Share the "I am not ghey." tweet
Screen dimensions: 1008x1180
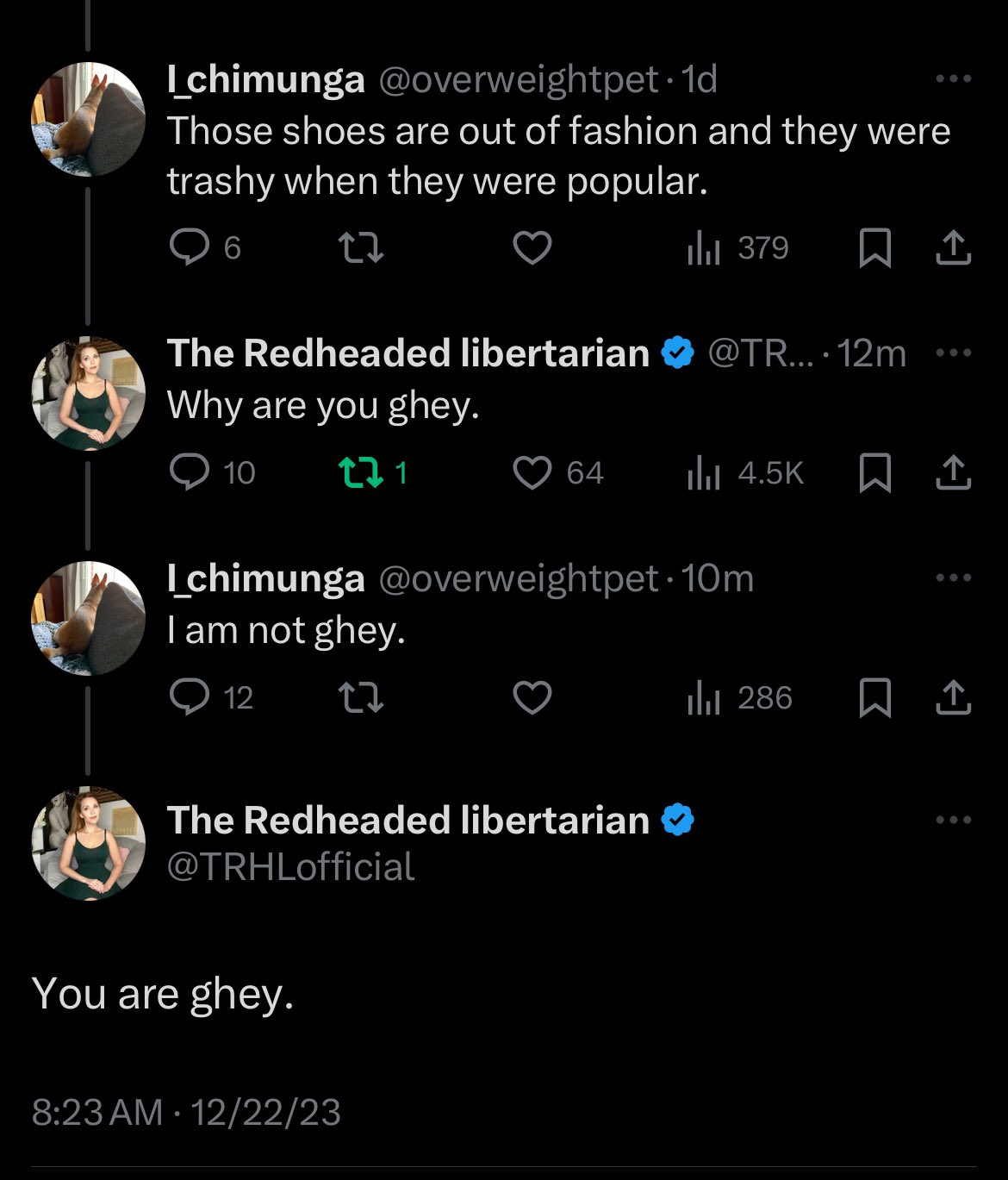954,697
